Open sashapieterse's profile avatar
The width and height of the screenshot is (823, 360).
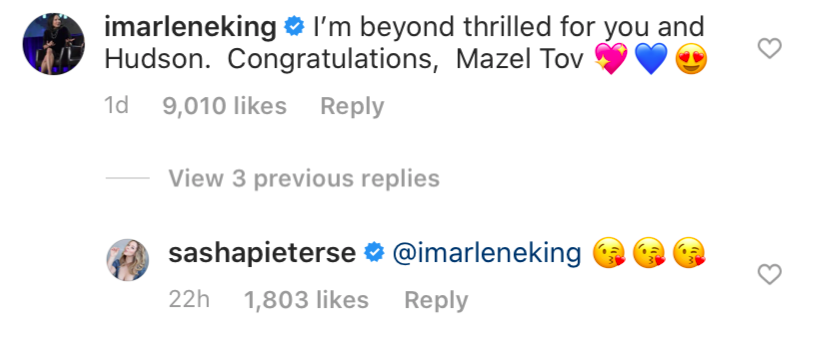click(128, 259)
